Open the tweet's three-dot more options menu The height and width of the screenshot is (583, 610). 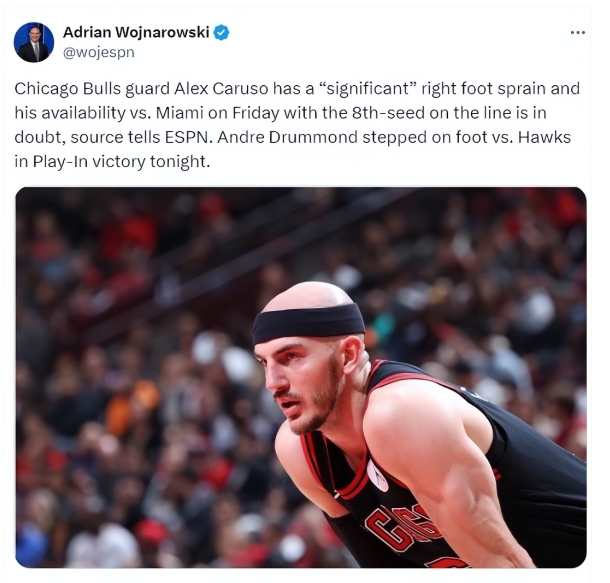point(578,33)
